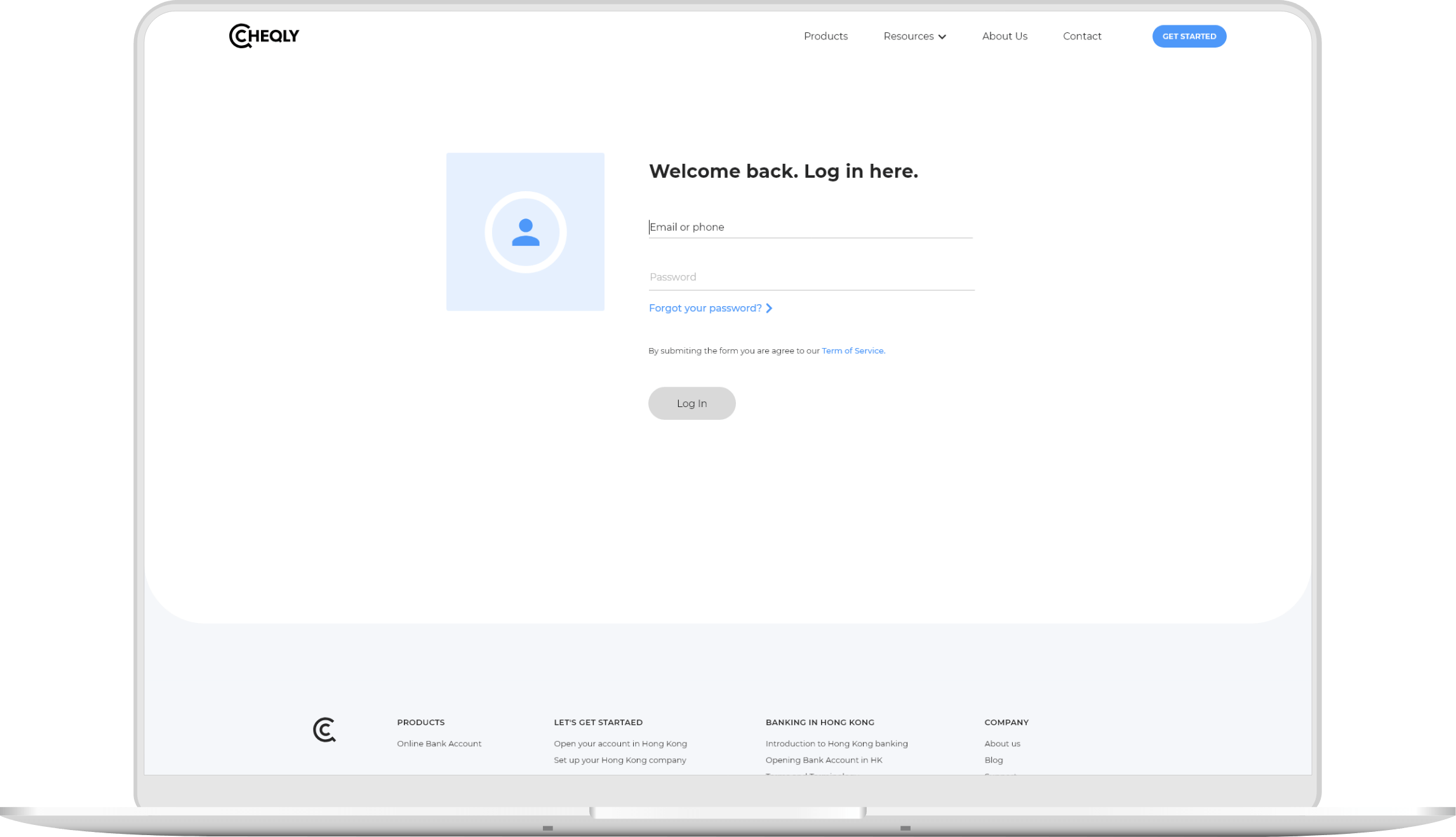
Task: Click chevron next to Forgot your password
Action: [x=769, y=309]
